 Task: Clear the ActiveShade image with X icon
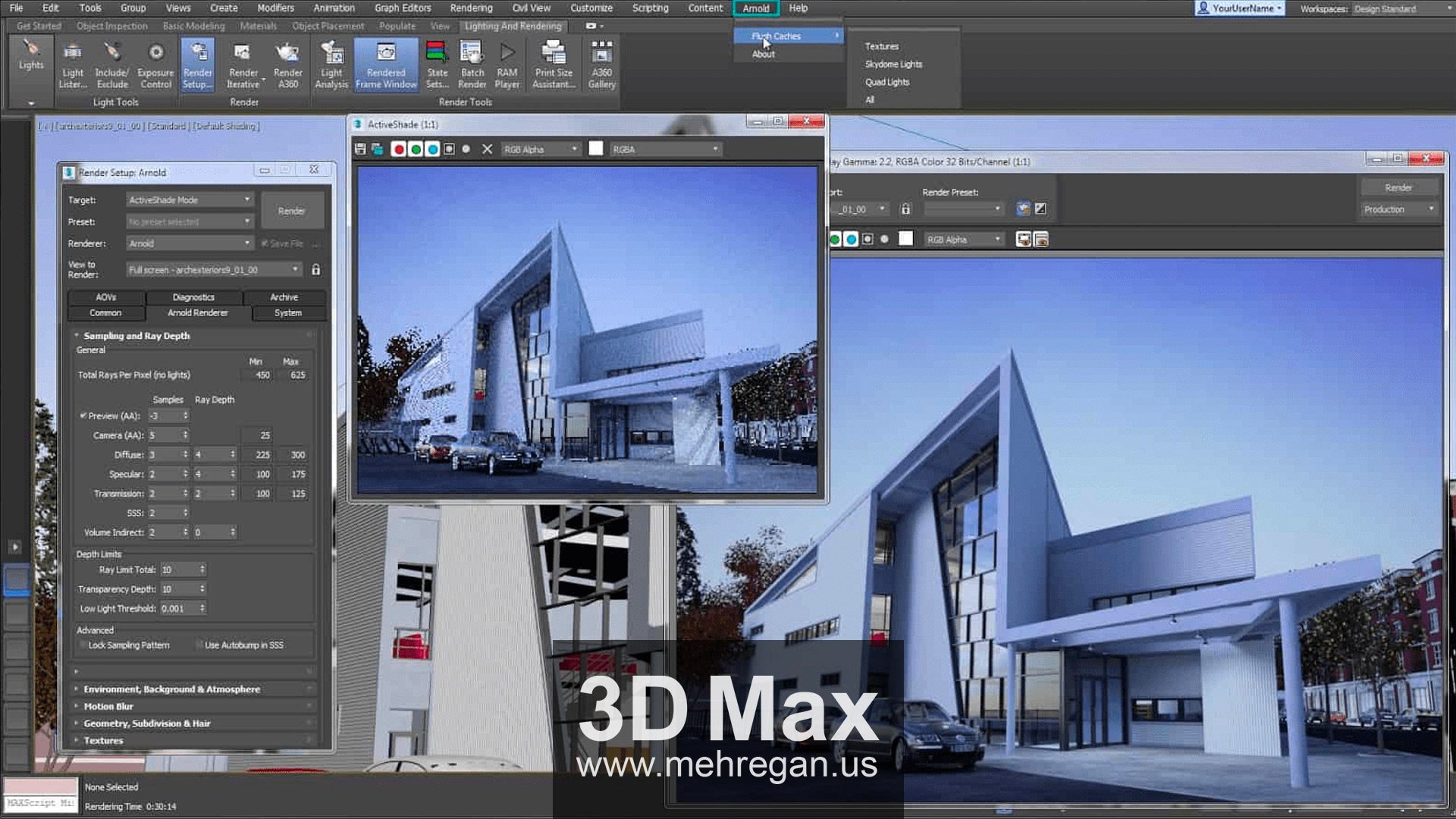[487, 149]
